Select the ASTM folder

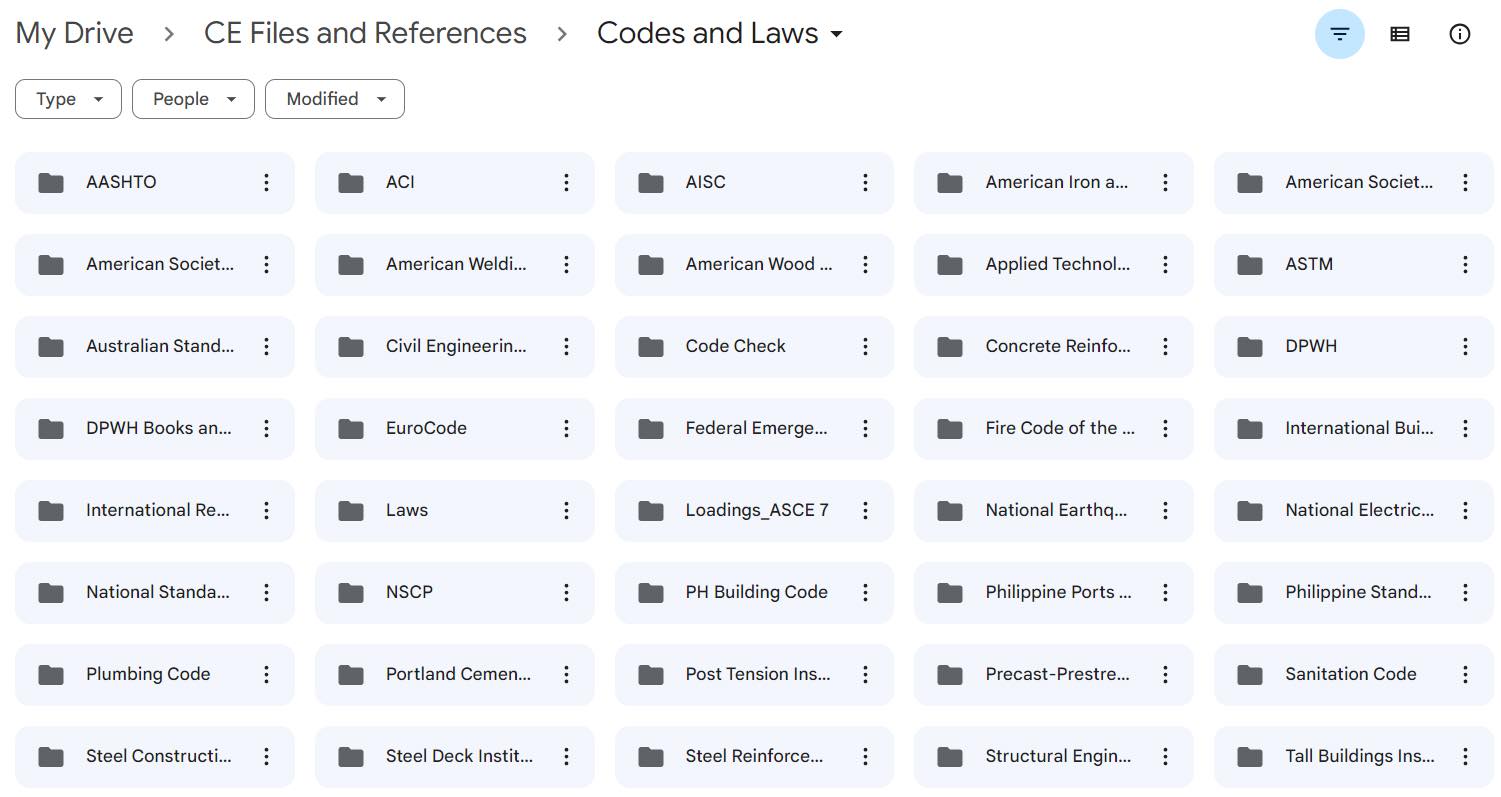pyautogui.click(x=1354, y=264)
